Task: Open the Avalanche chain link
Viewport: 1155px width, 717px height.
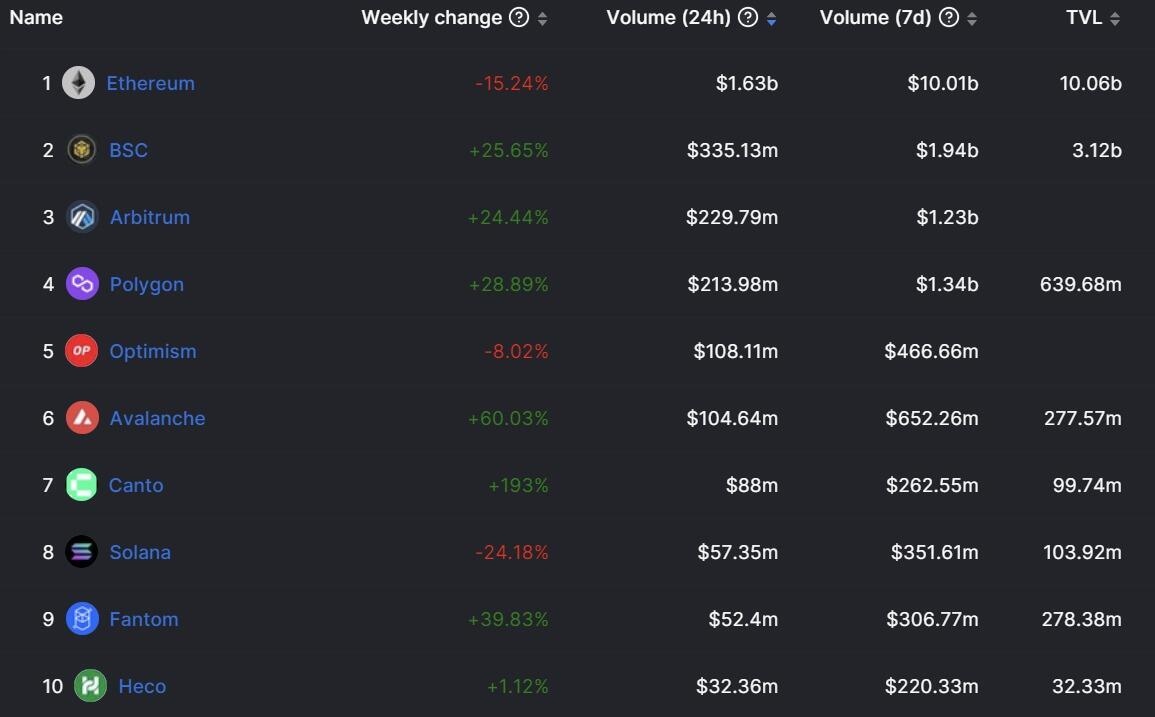Action: pos(157,418)
